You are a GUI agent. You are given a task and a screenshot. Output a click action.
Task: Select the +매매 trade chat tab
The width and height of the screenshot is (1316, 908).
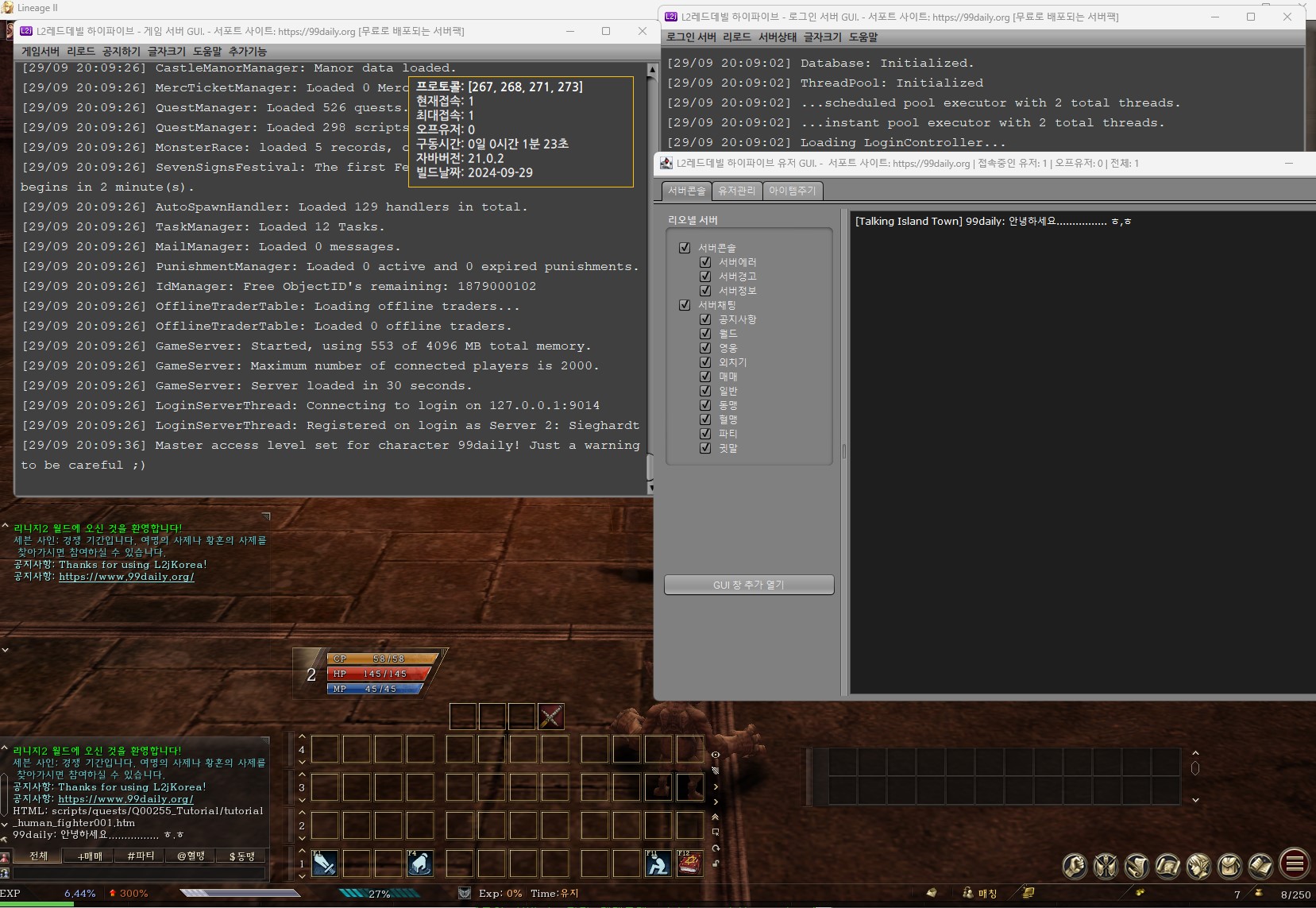click(90, 856)
